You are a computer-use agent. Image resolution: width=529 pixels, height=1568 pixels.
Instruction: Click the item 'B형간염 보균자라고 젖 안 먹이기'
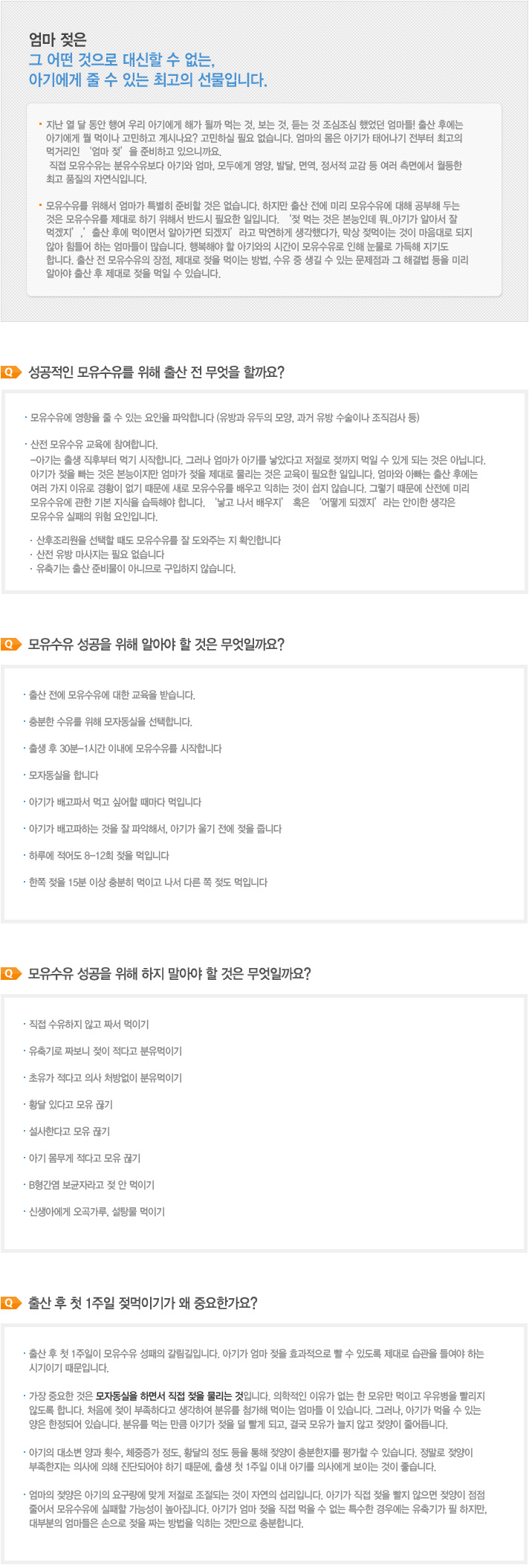91,1185
